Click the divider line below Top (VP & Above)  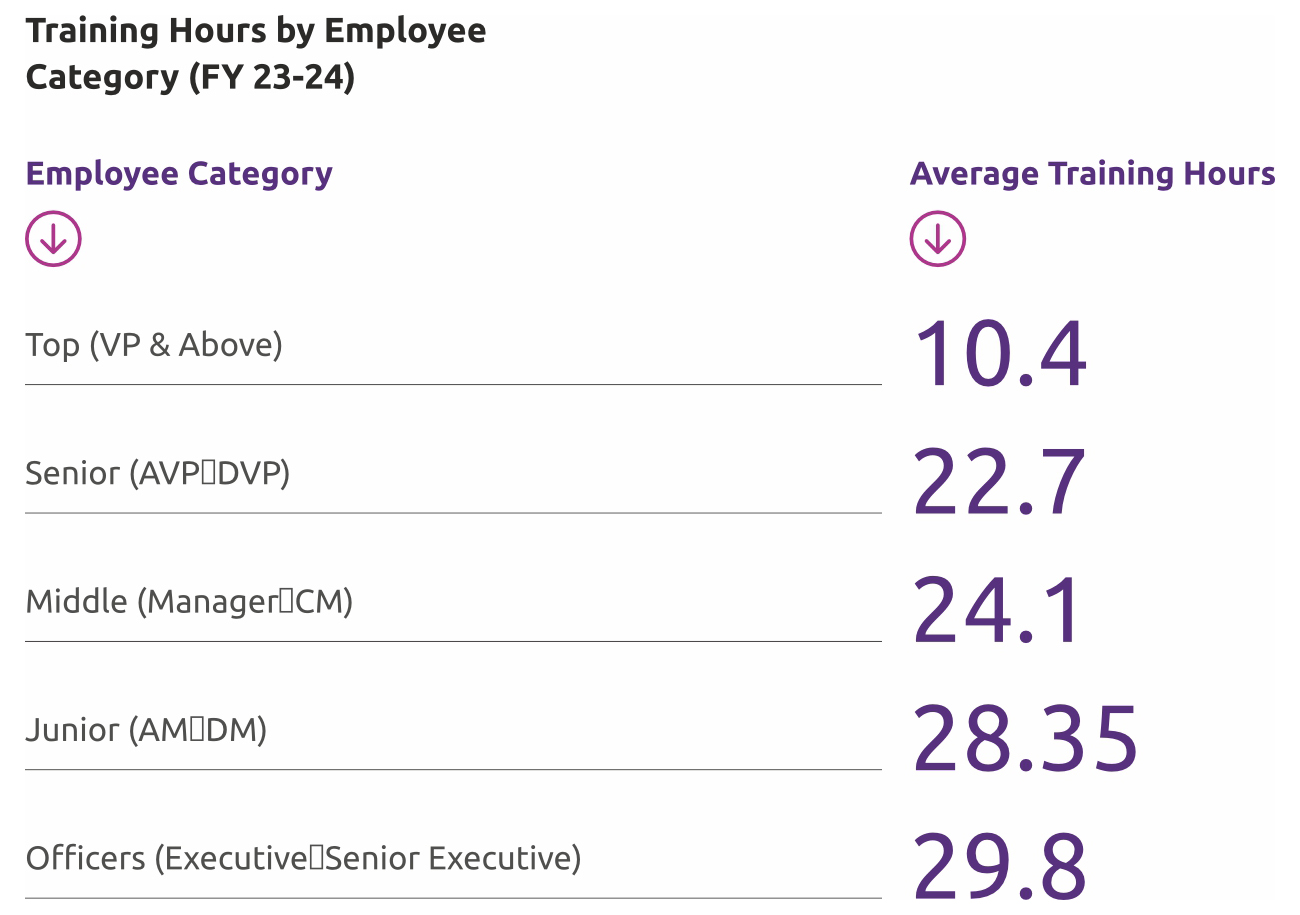click(453, 384)
